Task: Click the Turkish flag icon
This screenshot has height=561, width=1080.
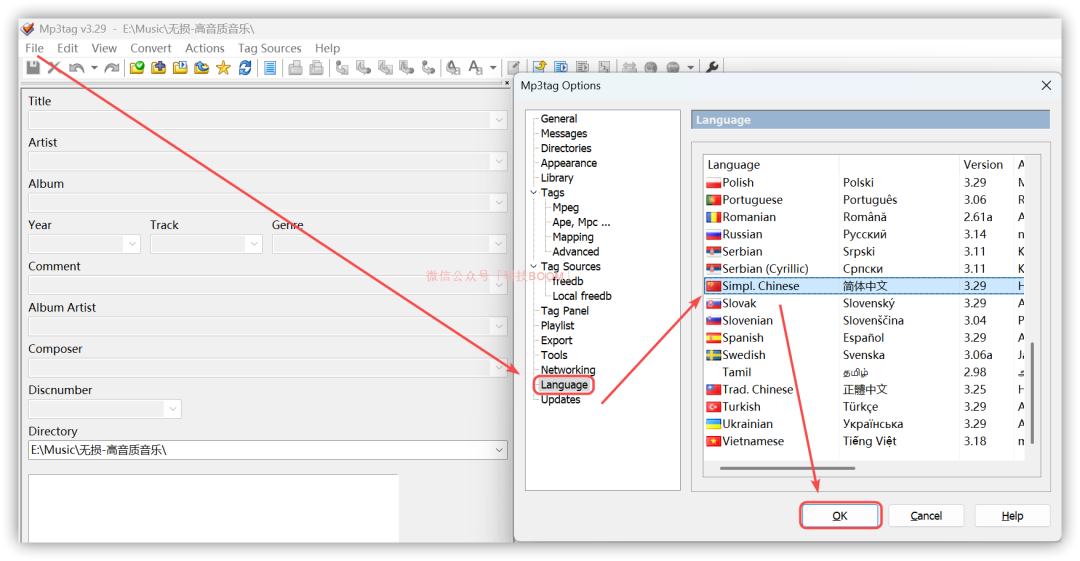Action: click(x=714, y=407)
